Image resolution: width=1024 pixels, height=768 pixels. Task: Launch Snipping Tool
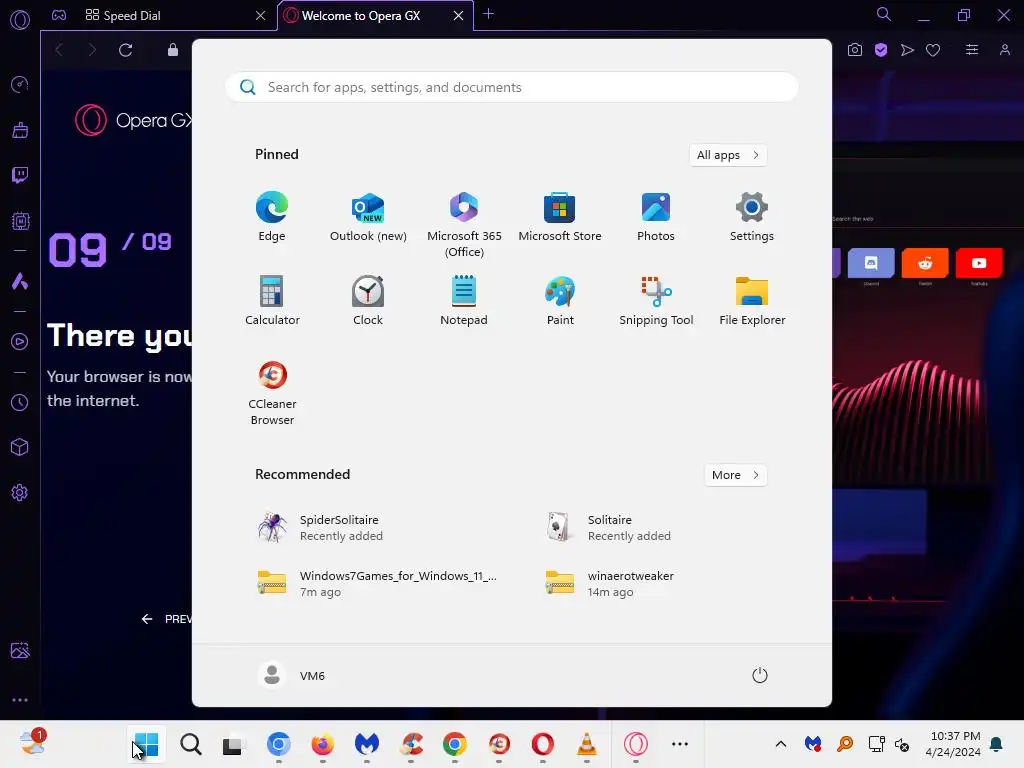point(656,300)
